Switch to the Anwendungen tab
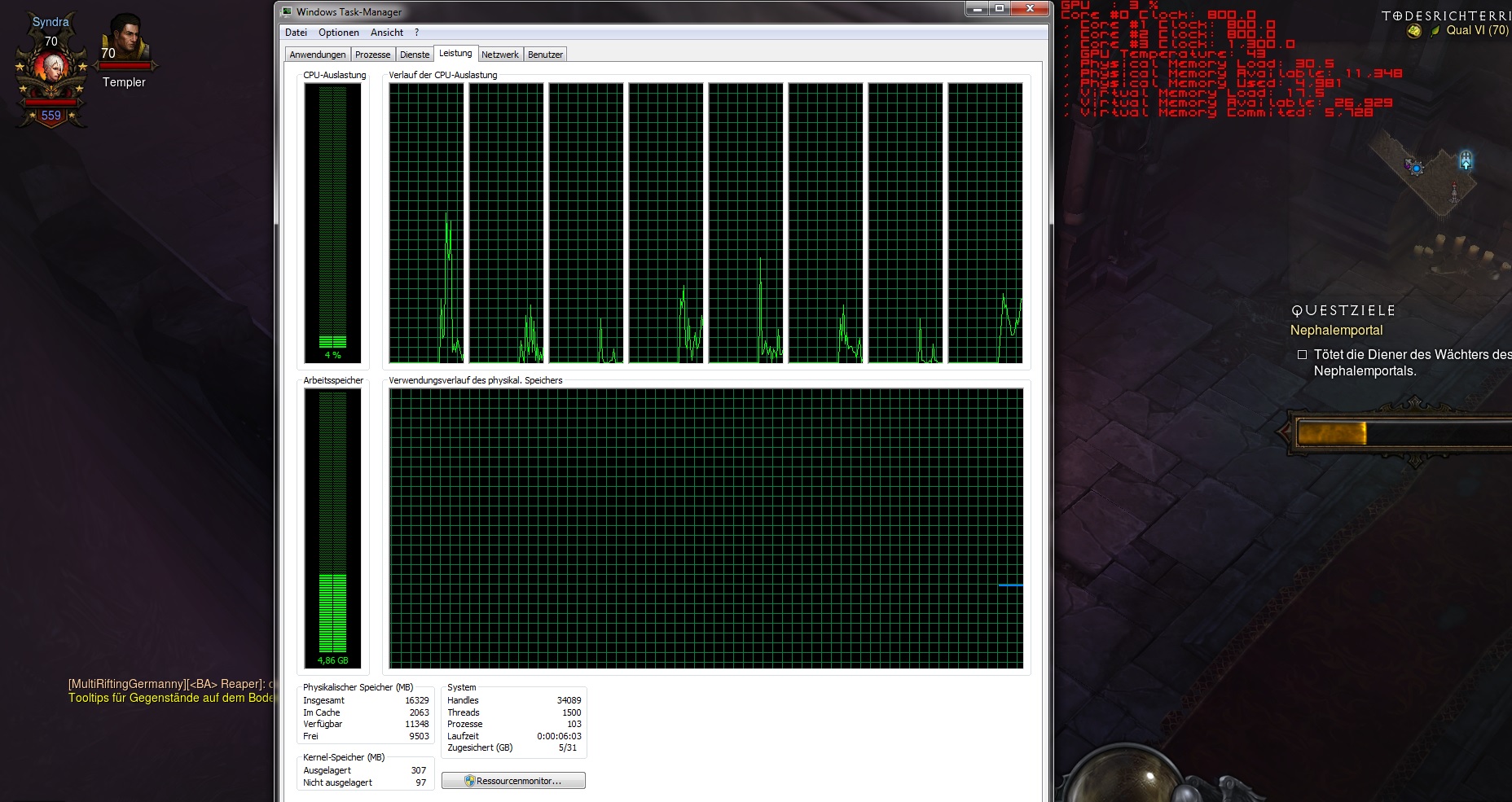The width and height of the screenshot is (1512, 802). click(318, 55)
